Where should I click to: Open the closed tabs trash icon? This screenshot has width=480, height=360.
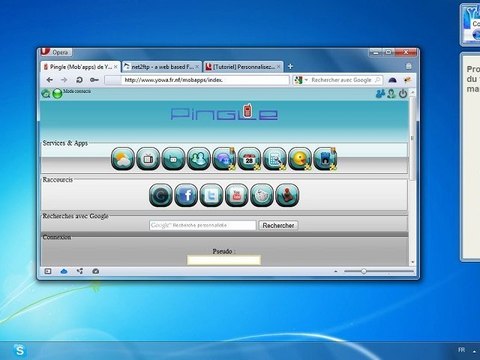(409, 66)
